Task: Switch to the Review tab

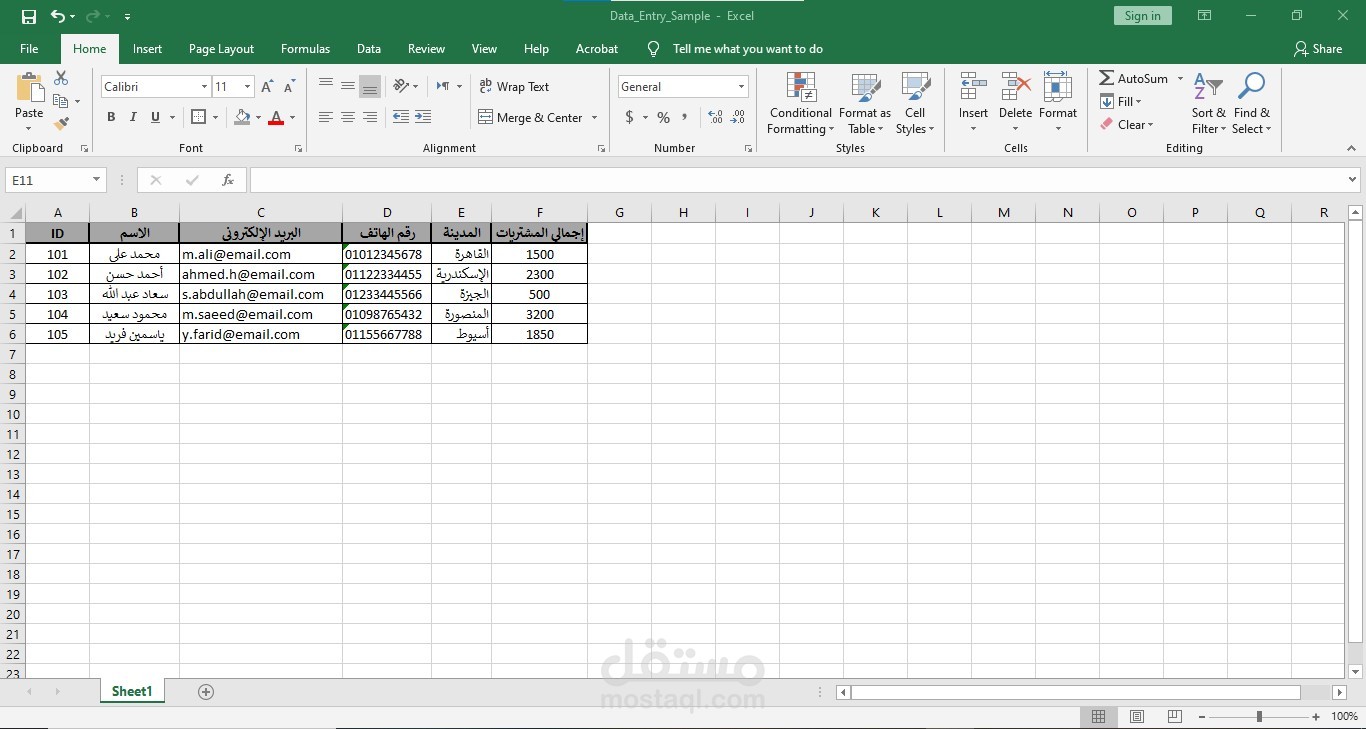Action: [426, 48]
